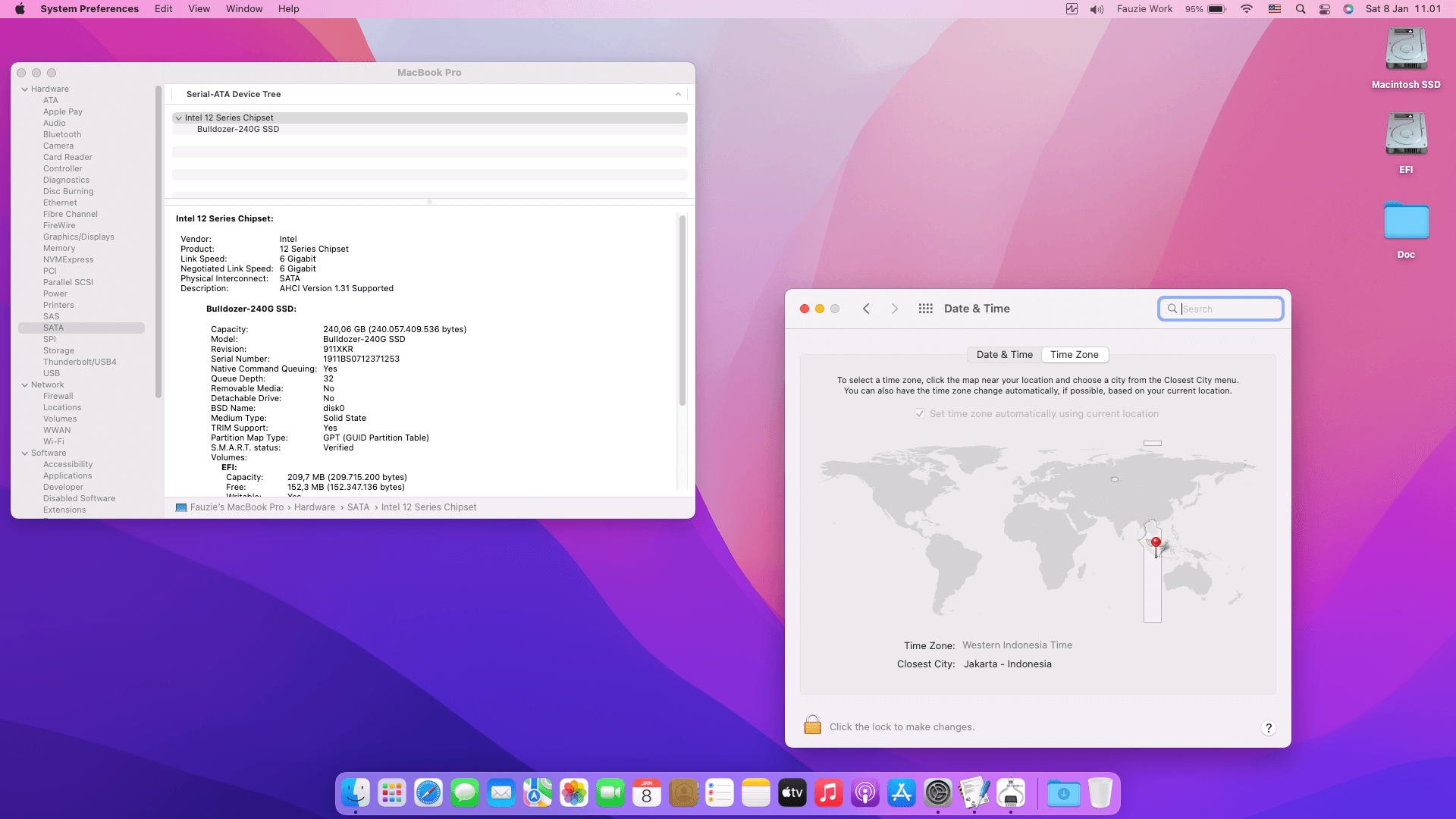1456x819 pixels.
Task: Open System Information from the Dock
Action: [x=1011, y=793]
